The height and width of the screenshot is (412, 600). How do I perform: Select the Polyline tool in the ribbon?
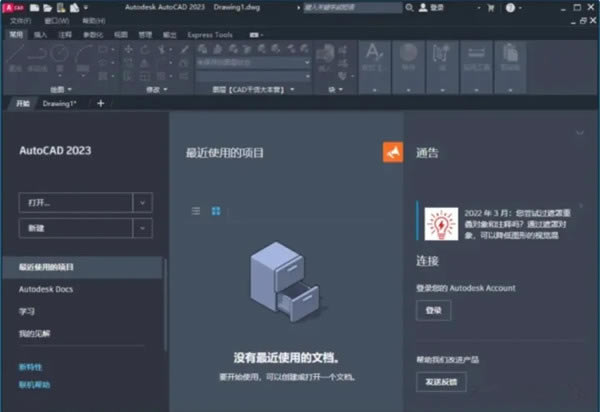pyautogui.click(x=37, y=57)
